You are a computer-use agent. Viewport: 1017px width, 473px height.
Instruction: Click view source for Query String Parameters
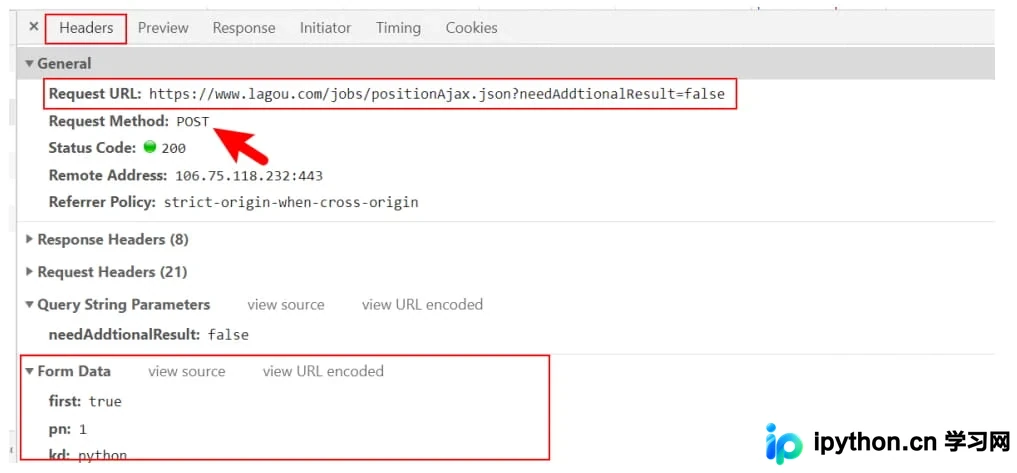coord(285,305)
